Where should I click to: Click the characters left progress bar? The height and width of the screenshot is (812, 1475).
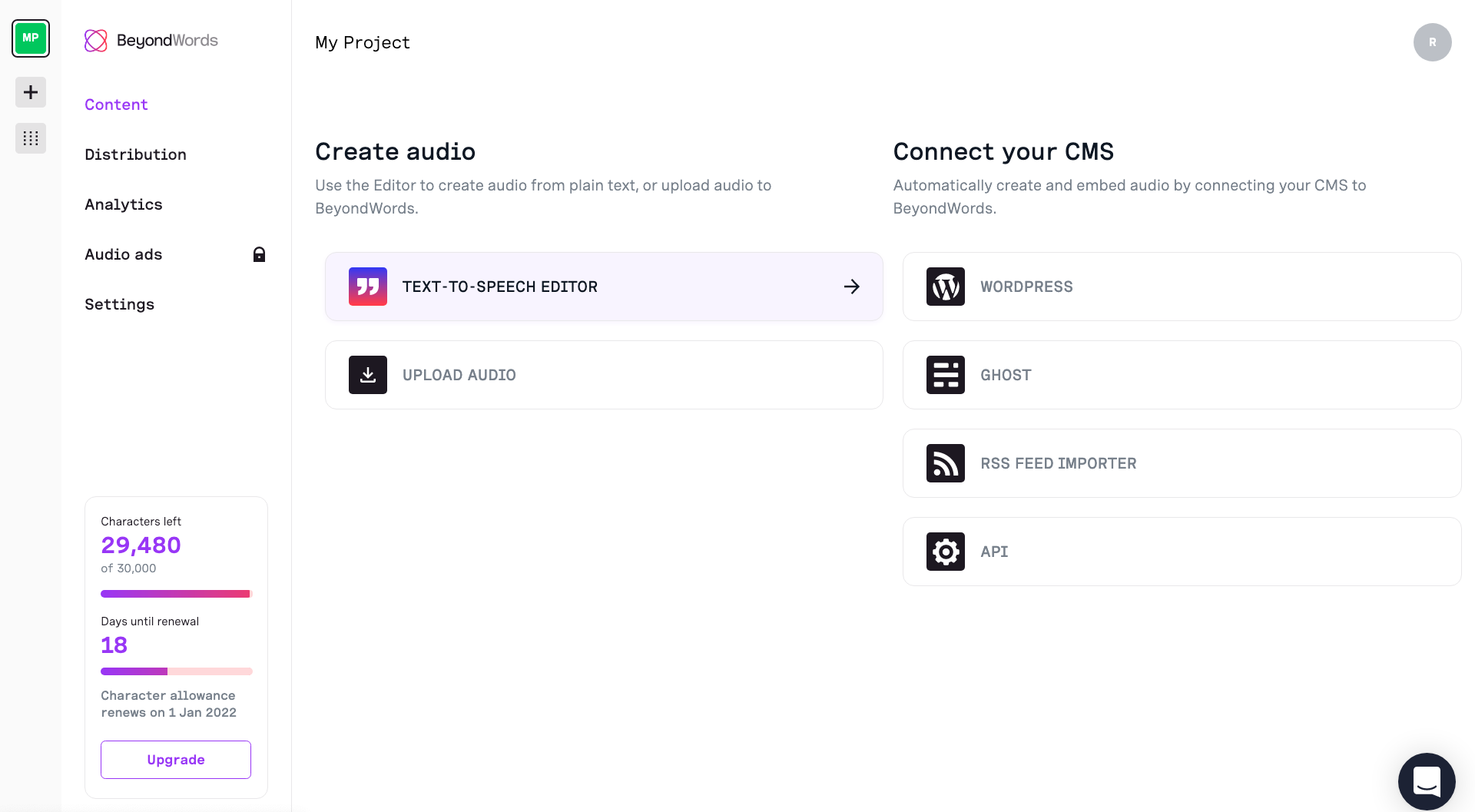pos(177,594)
